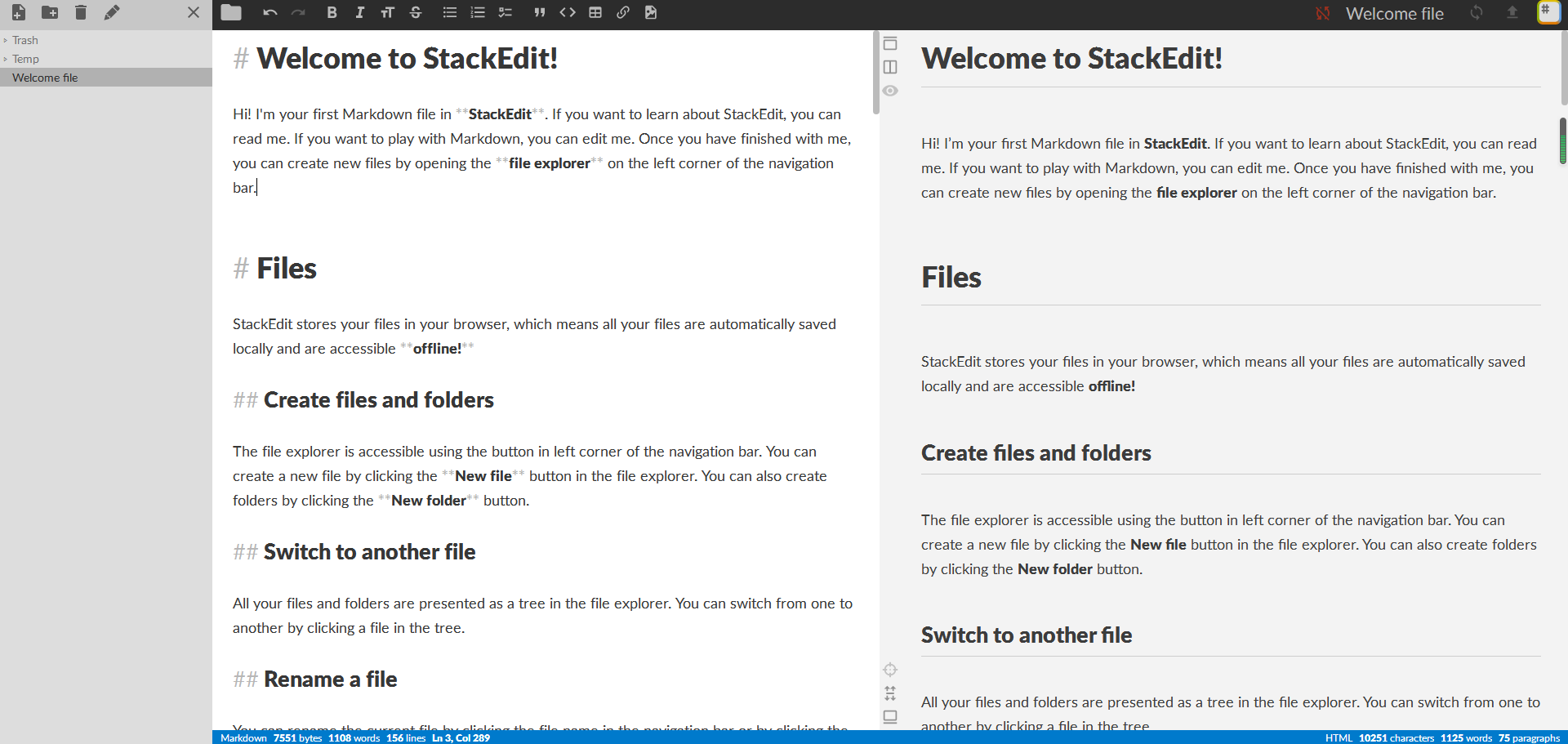Insert an ordered numbered list
Image resolution: width=1568 pixels, height=744 pixels.
pyautogui.click(x=478, y=12)
